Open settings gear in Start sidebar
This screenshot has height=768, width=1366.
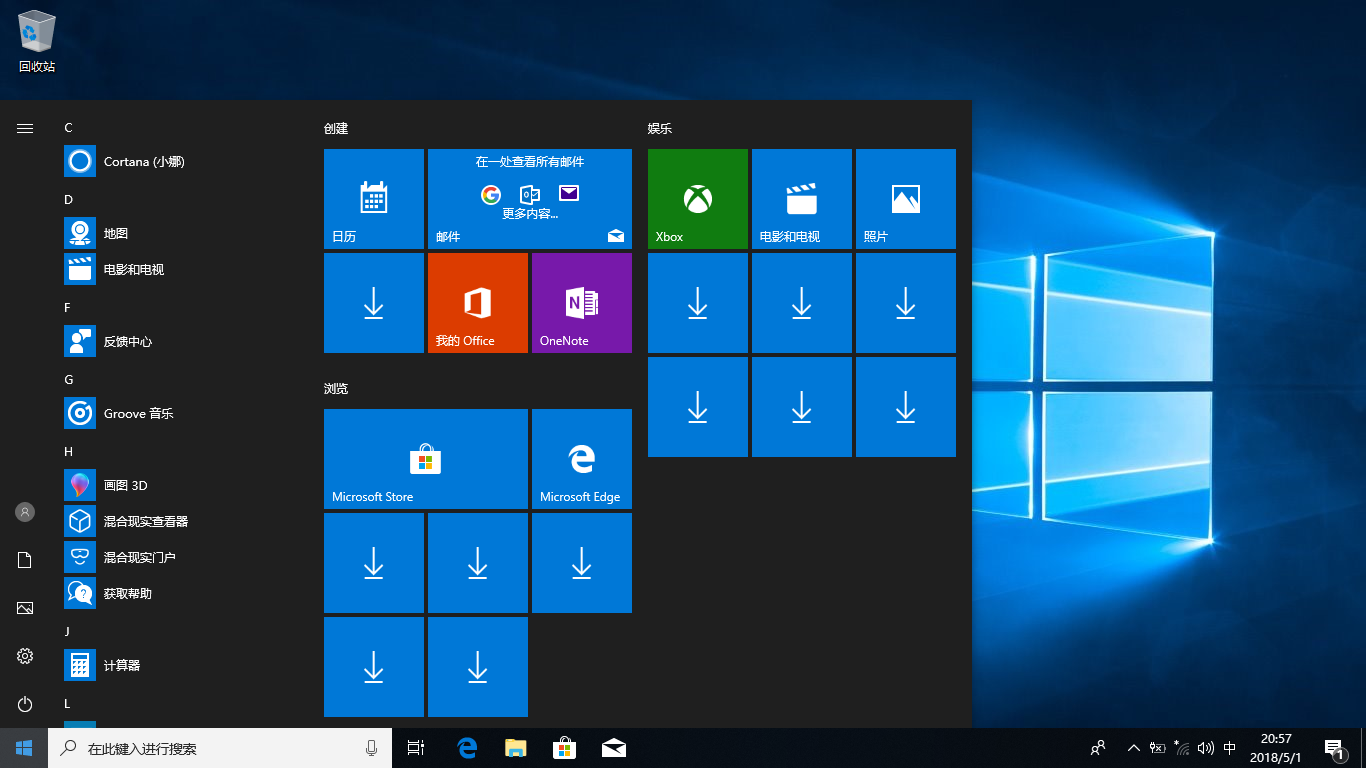pos(25,656)
